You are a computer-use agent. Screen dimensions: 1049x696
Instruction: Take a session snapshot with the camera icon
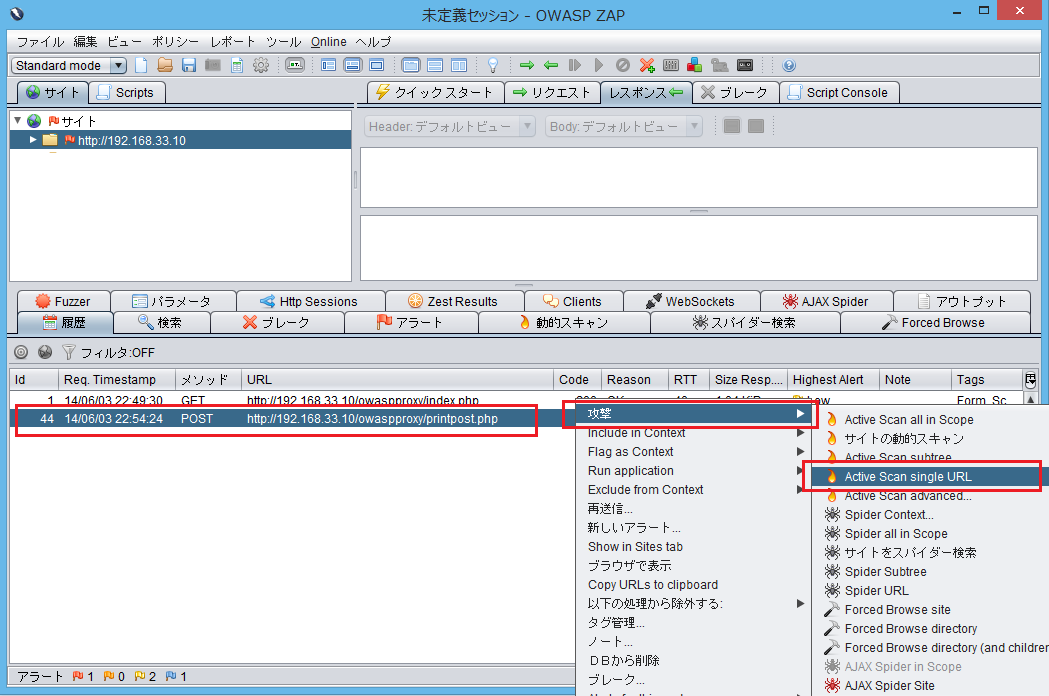pyautogui.click(x=213, y=65)
